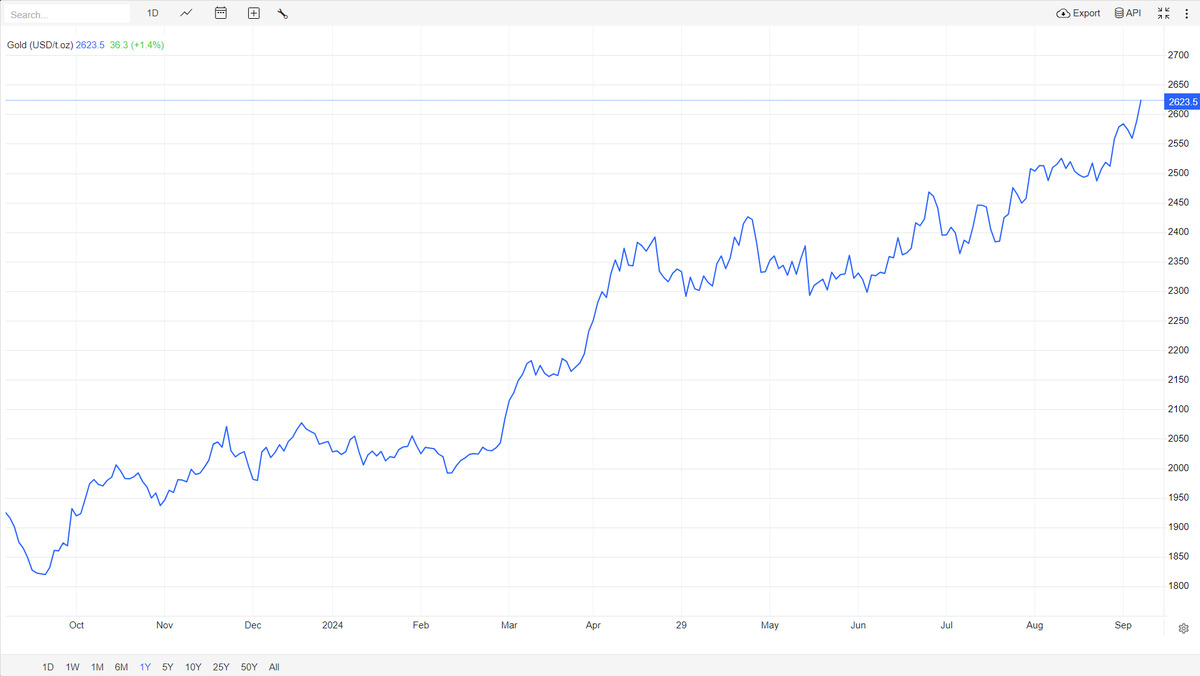
Task: Click the Oct date axis label
Action: tap(76, 625)
